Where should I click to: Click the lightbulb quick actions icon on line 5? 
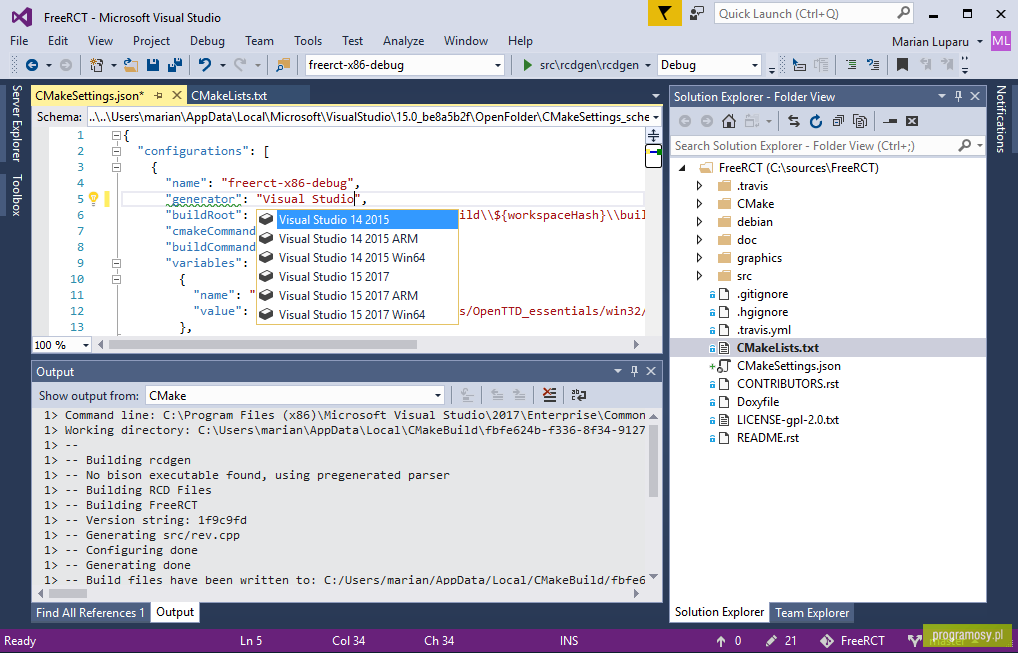tap(93, 199)
